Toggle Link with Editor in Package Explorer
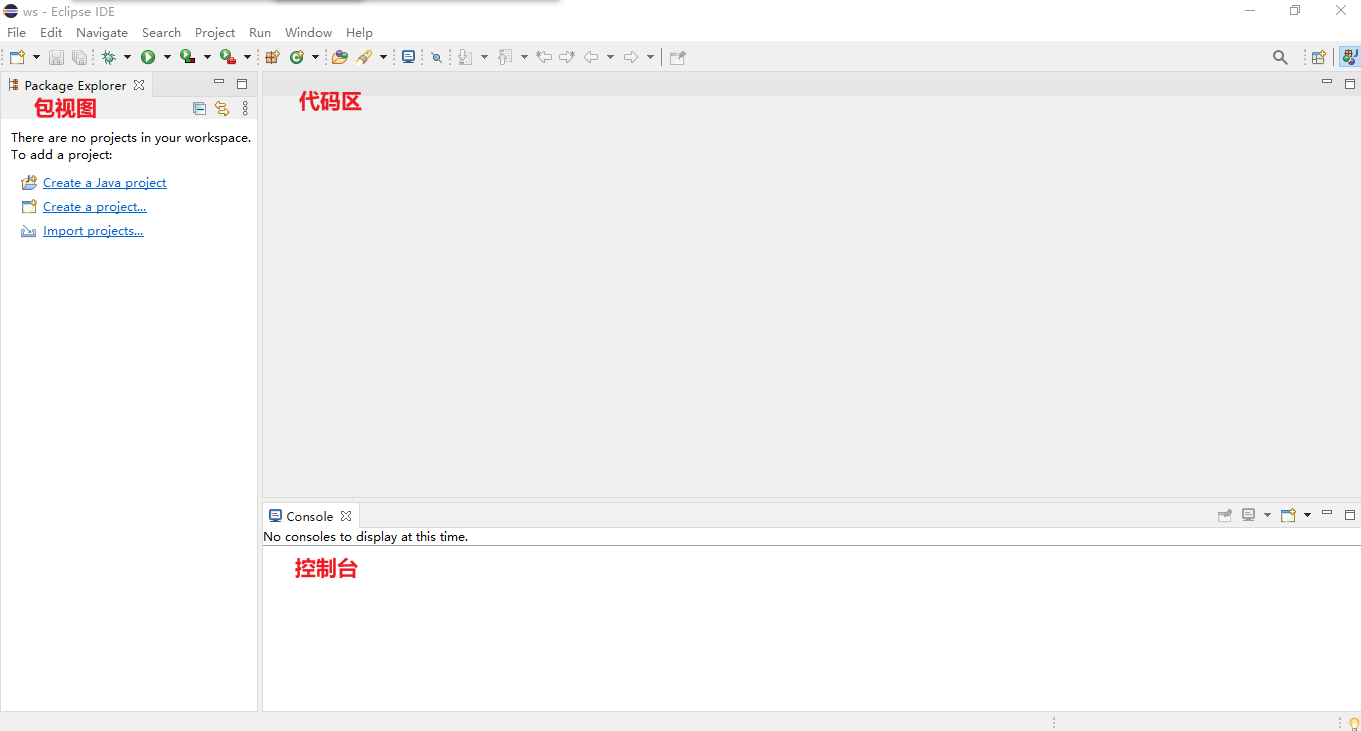Viewport: 1361px width, 731px height. (x=222, y=108)
